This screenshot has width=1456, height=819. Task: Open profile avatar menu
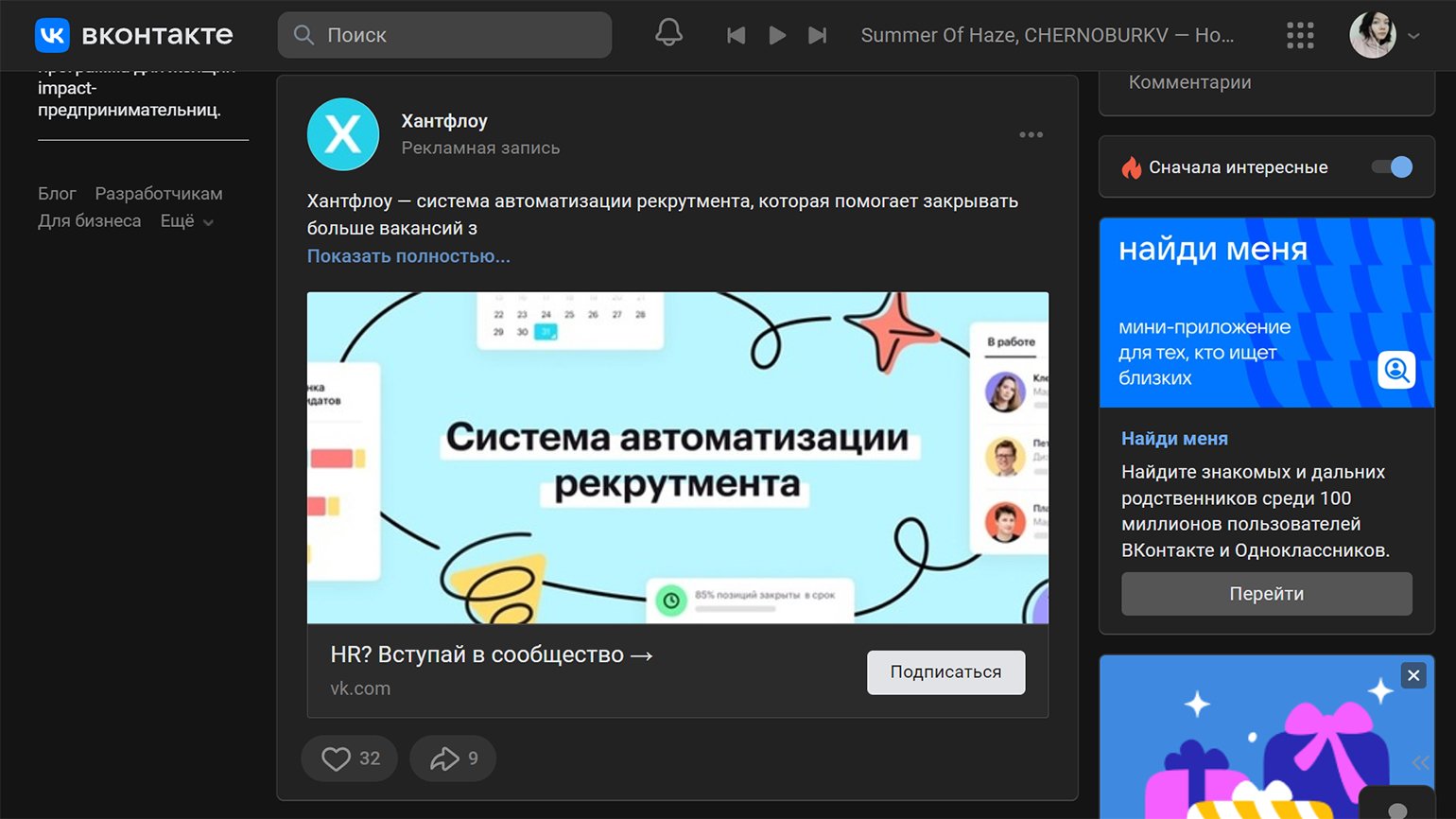tap(1372, 35)
